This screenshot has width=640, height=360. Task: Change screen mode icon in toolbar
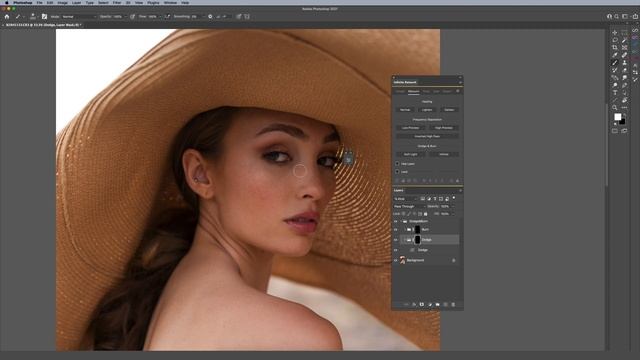click(x=624, y=131)
